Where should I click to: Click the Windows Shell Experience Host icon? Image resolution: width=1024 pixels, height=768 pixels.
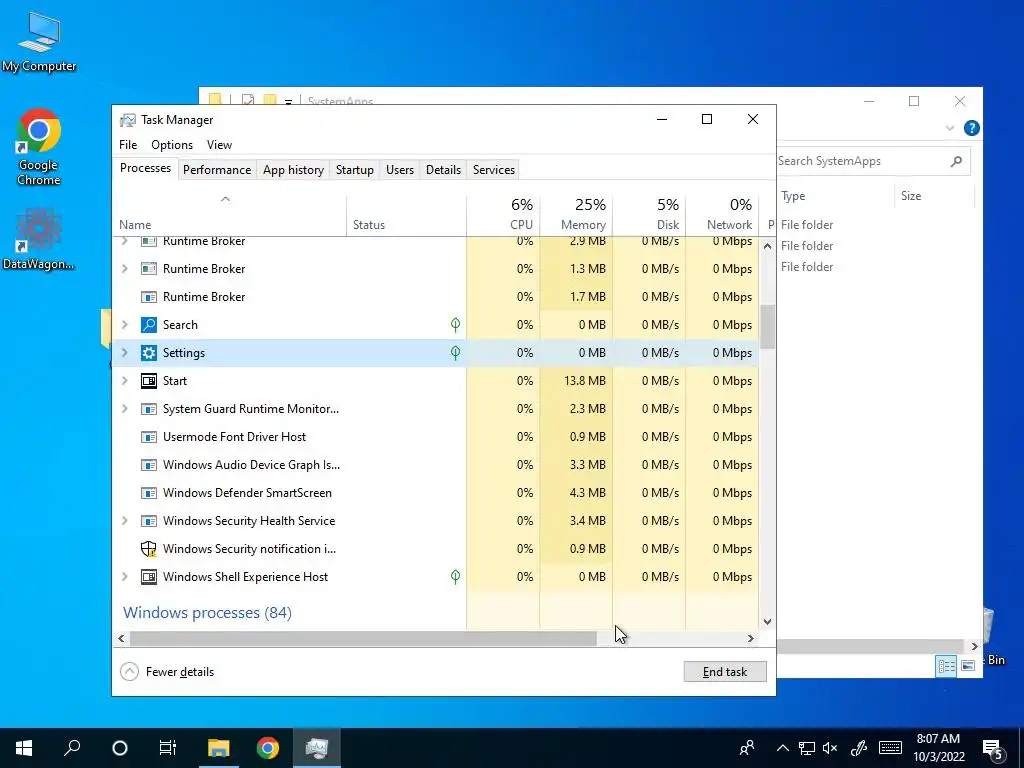tap(149, 577)
